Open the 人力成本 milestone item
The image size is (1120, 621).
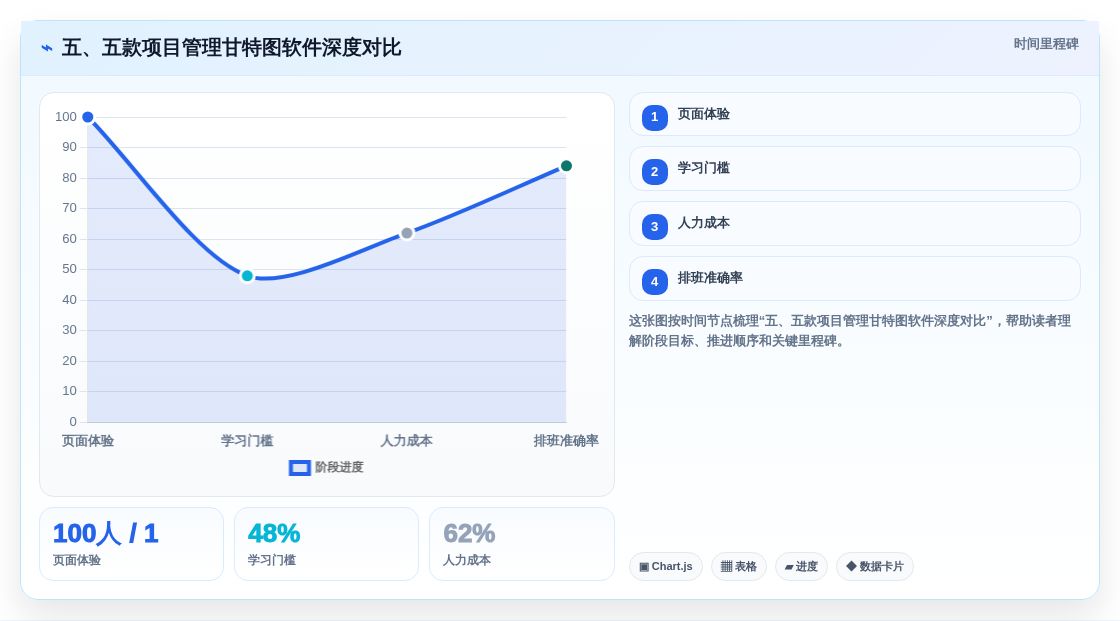click(854, 224)
